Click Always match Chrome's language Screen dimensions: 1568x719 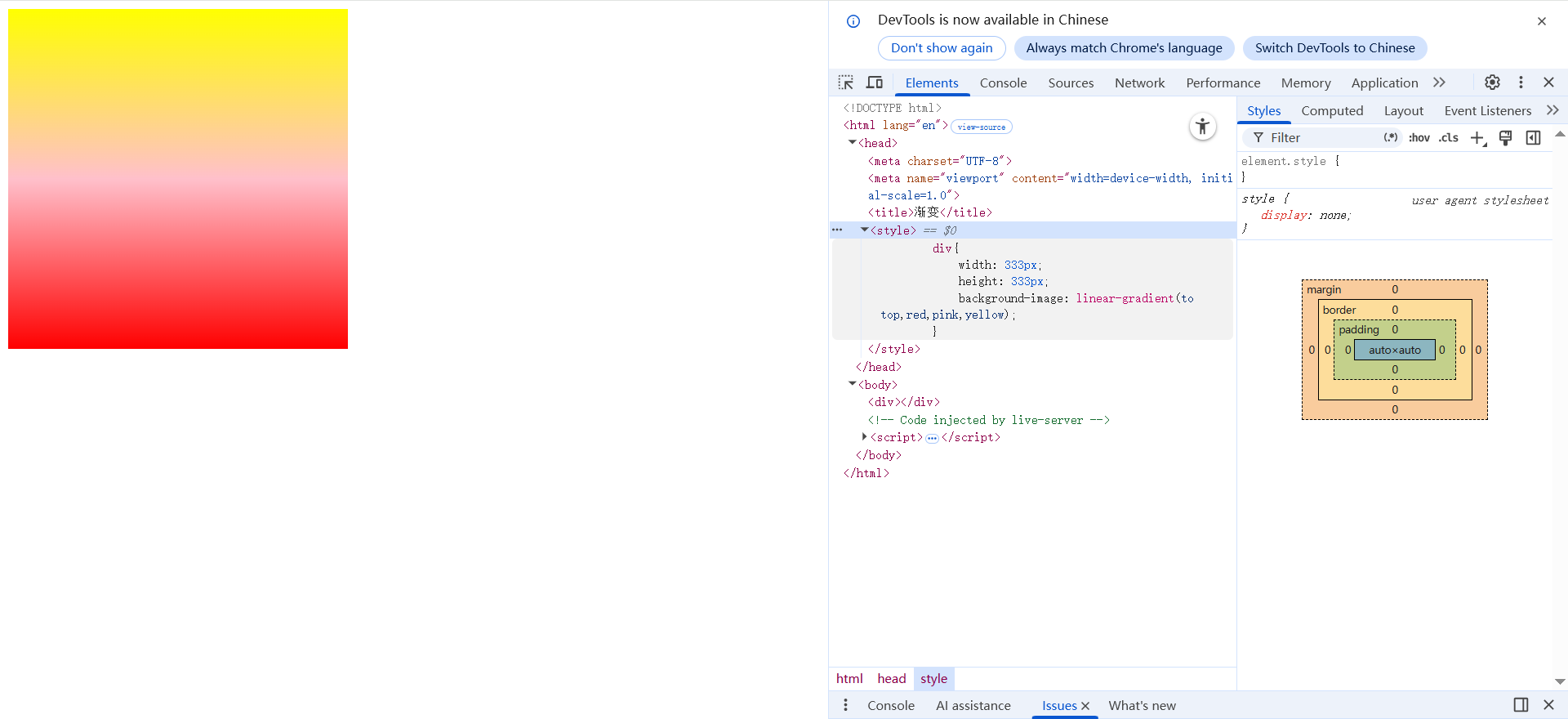click(1124, 48)
